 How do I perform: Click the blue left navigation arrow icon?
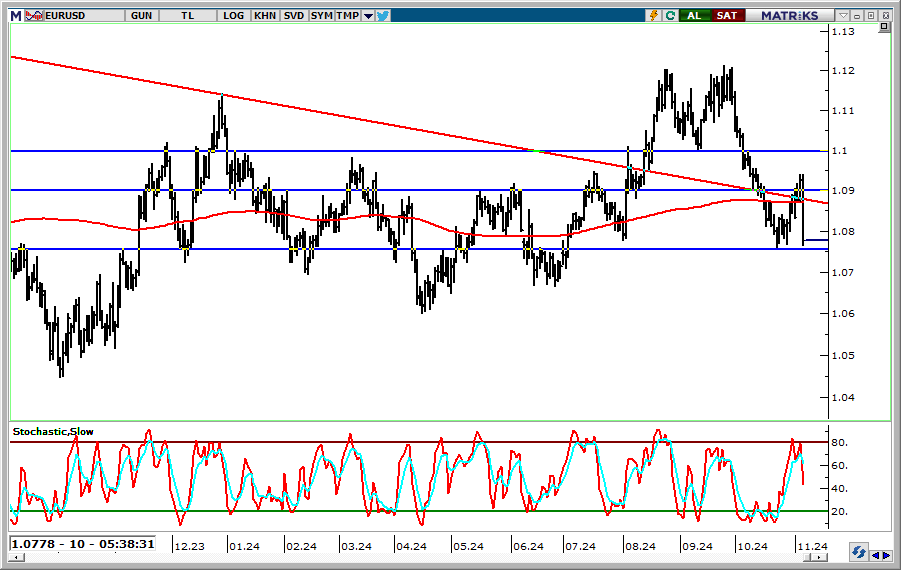pyautogui.click(x=876, y=555)
